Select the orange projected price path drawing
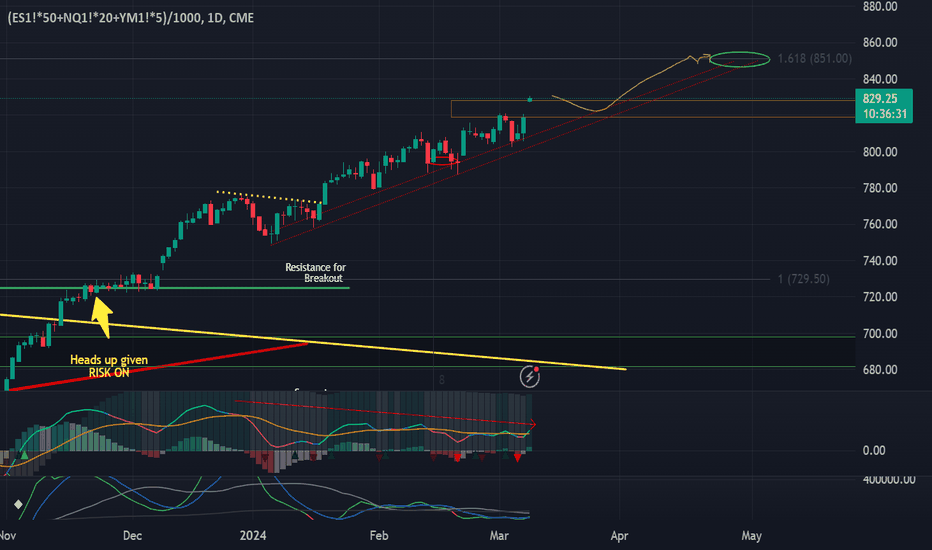Viewport: 932px width, 550px height. (630, 85)
